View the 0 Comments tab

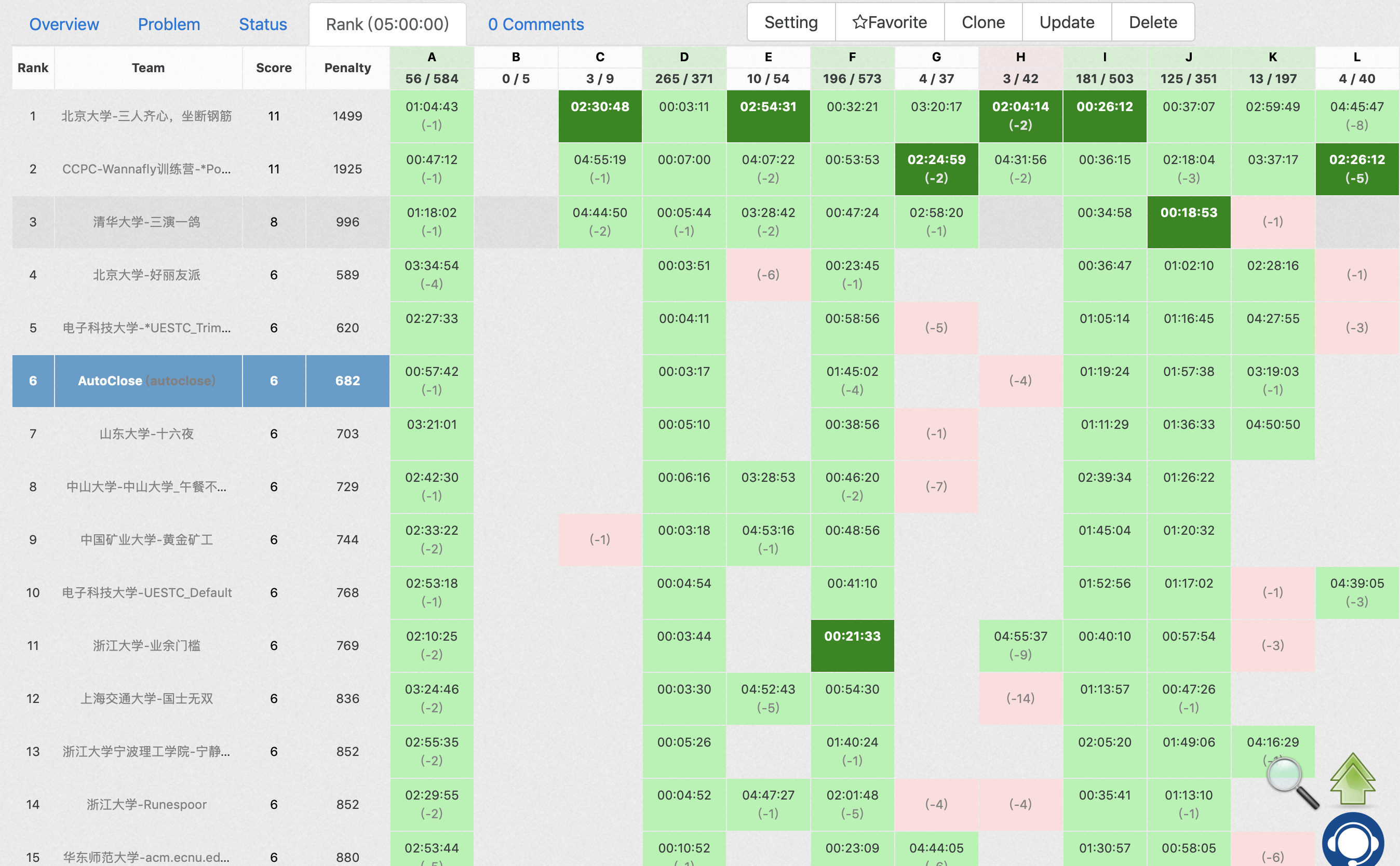pyautogui.click(x=535, y=24)
